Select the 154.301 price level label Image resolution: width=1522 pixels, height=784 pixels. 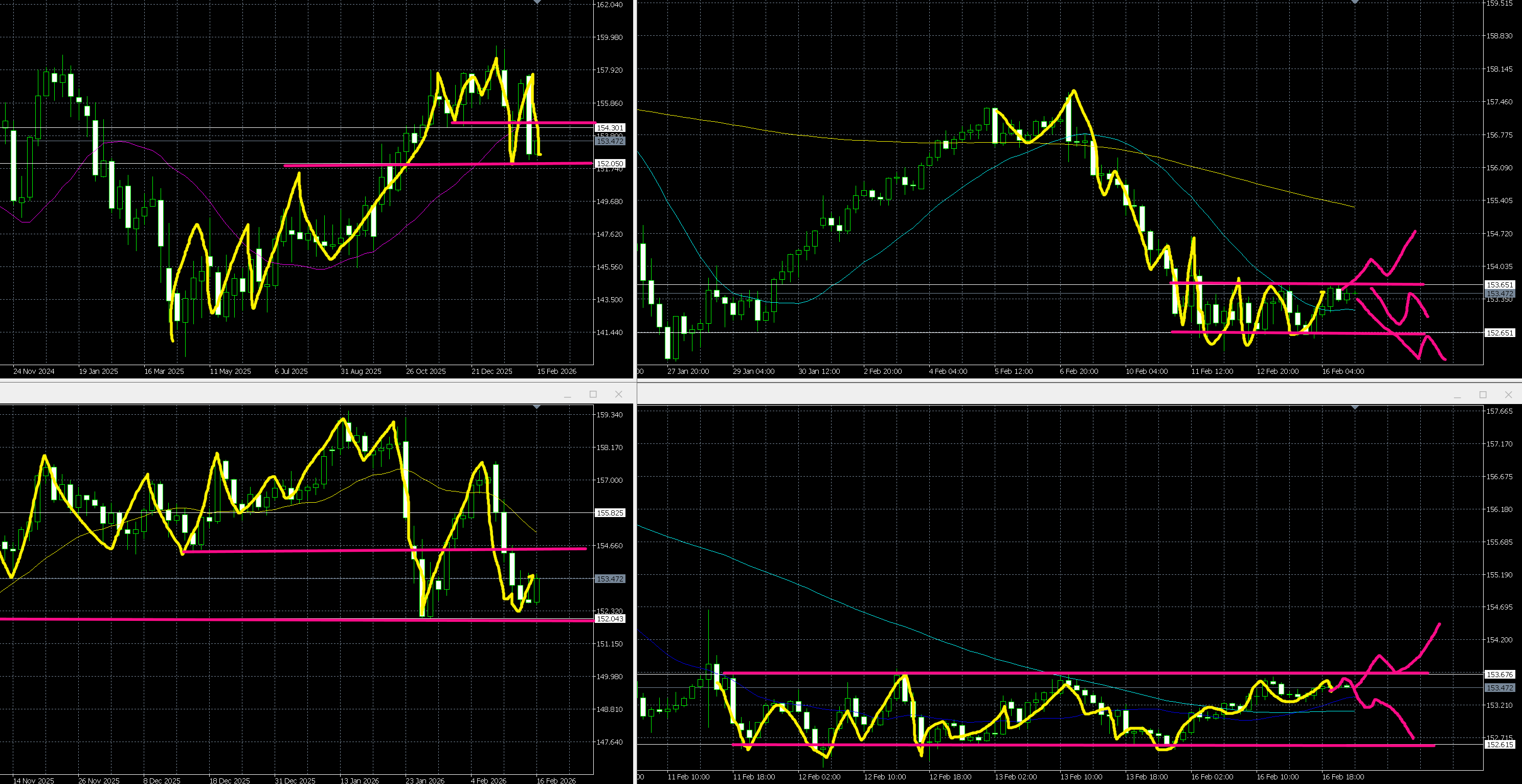(610, 128)
